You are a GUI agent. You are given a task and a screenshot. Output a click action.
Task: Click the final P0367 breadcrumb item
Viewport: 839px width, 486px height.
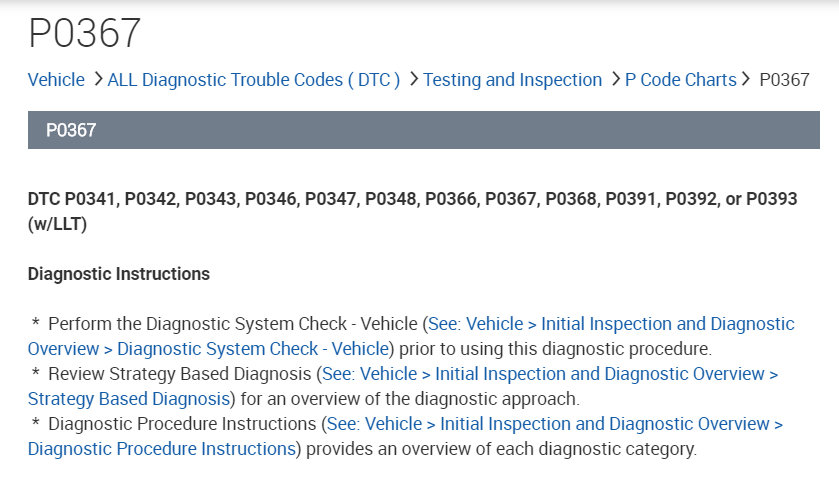click(x=784, y=80)
